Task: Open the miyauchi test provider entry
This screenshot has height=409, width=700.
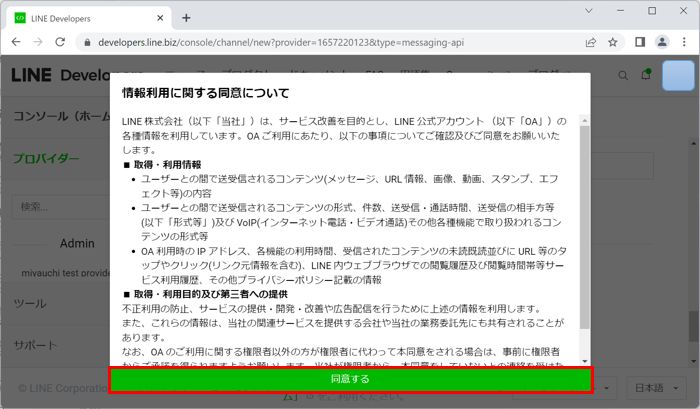Action: (x=65, y=273)
